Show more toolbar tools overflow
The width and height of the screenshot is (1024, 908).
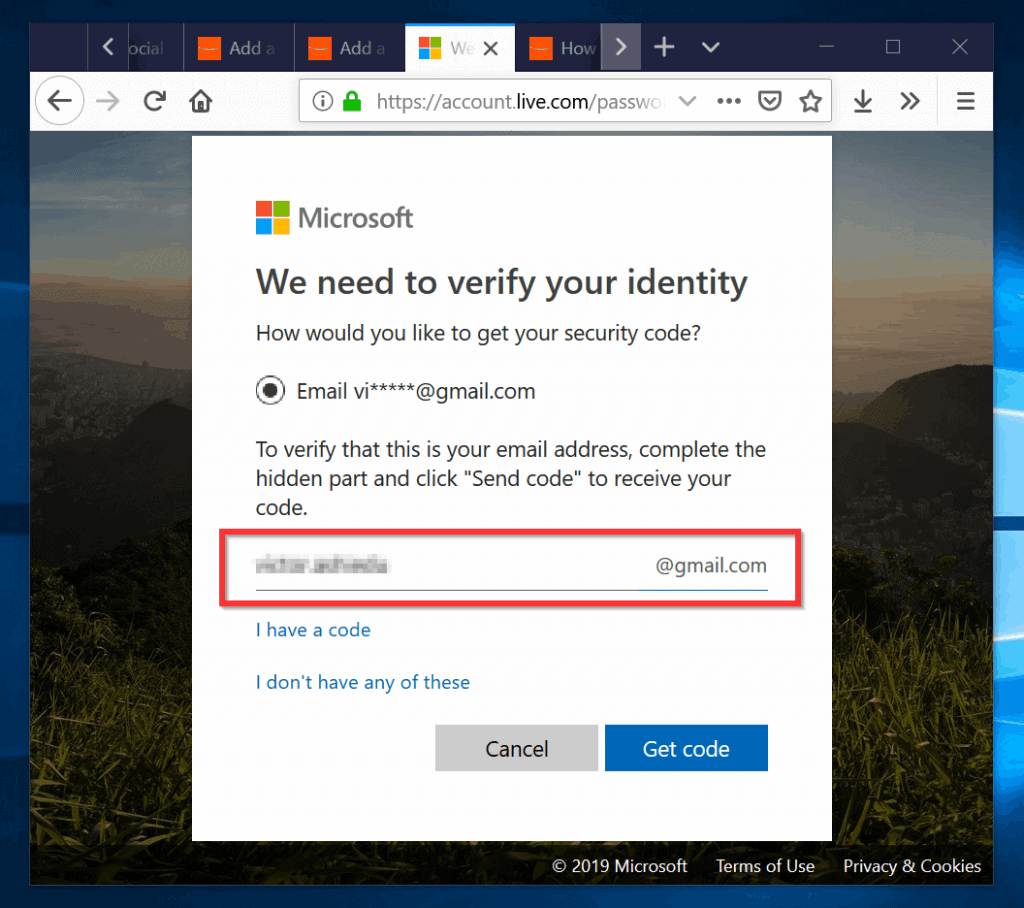pos(910,101)
